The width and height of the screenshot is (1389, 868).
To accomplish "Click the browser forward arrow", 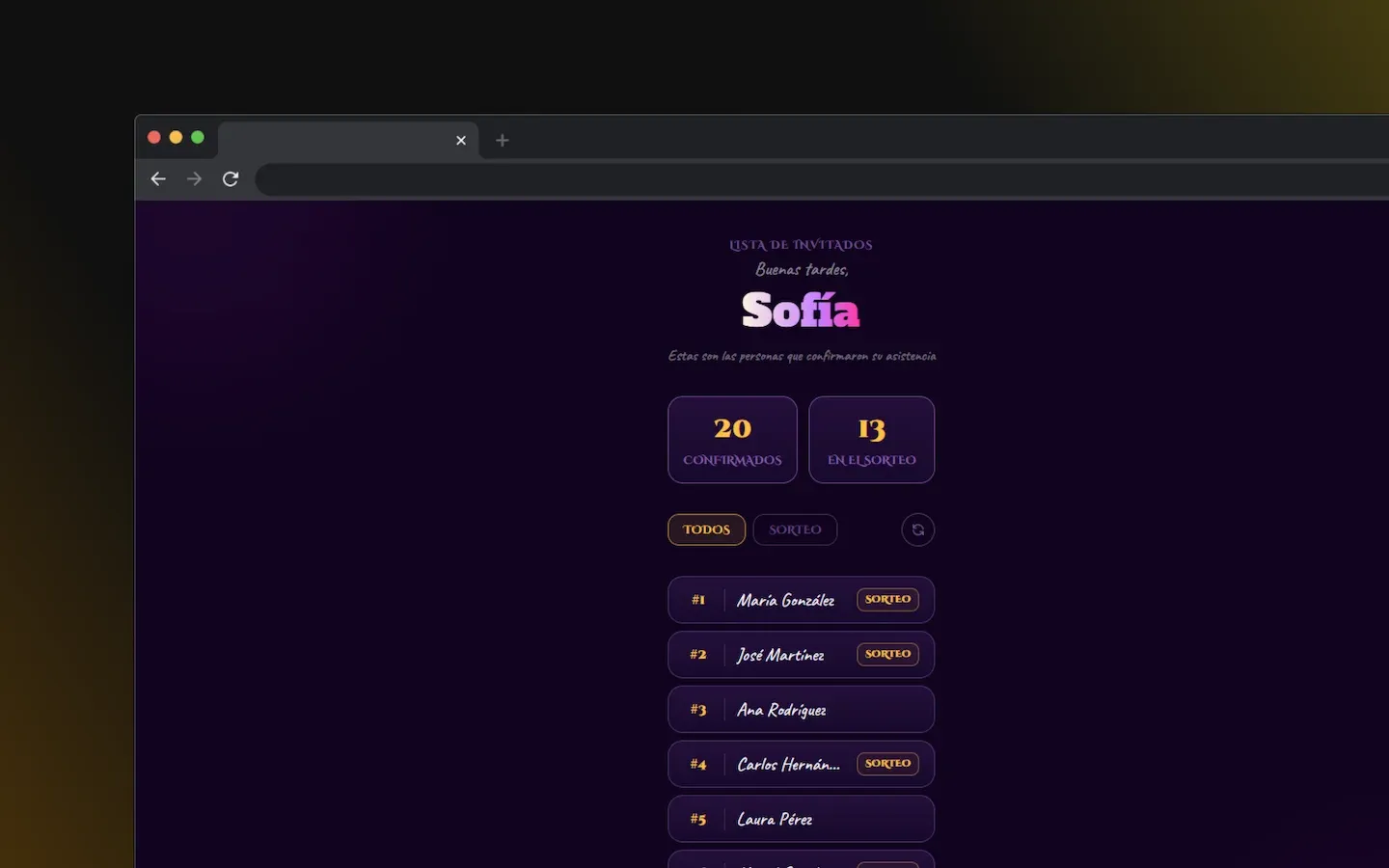I will point(194,179).
